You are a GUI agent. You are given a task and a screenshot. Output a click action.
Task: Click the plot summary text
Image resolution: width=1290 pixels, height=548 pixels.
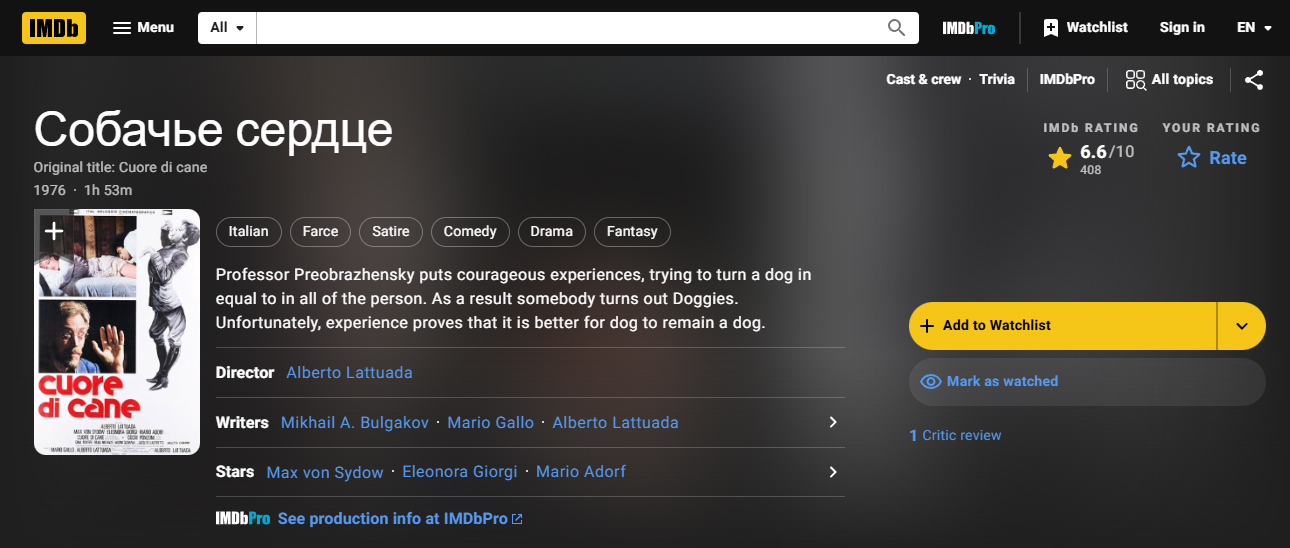tap(514, 298)
